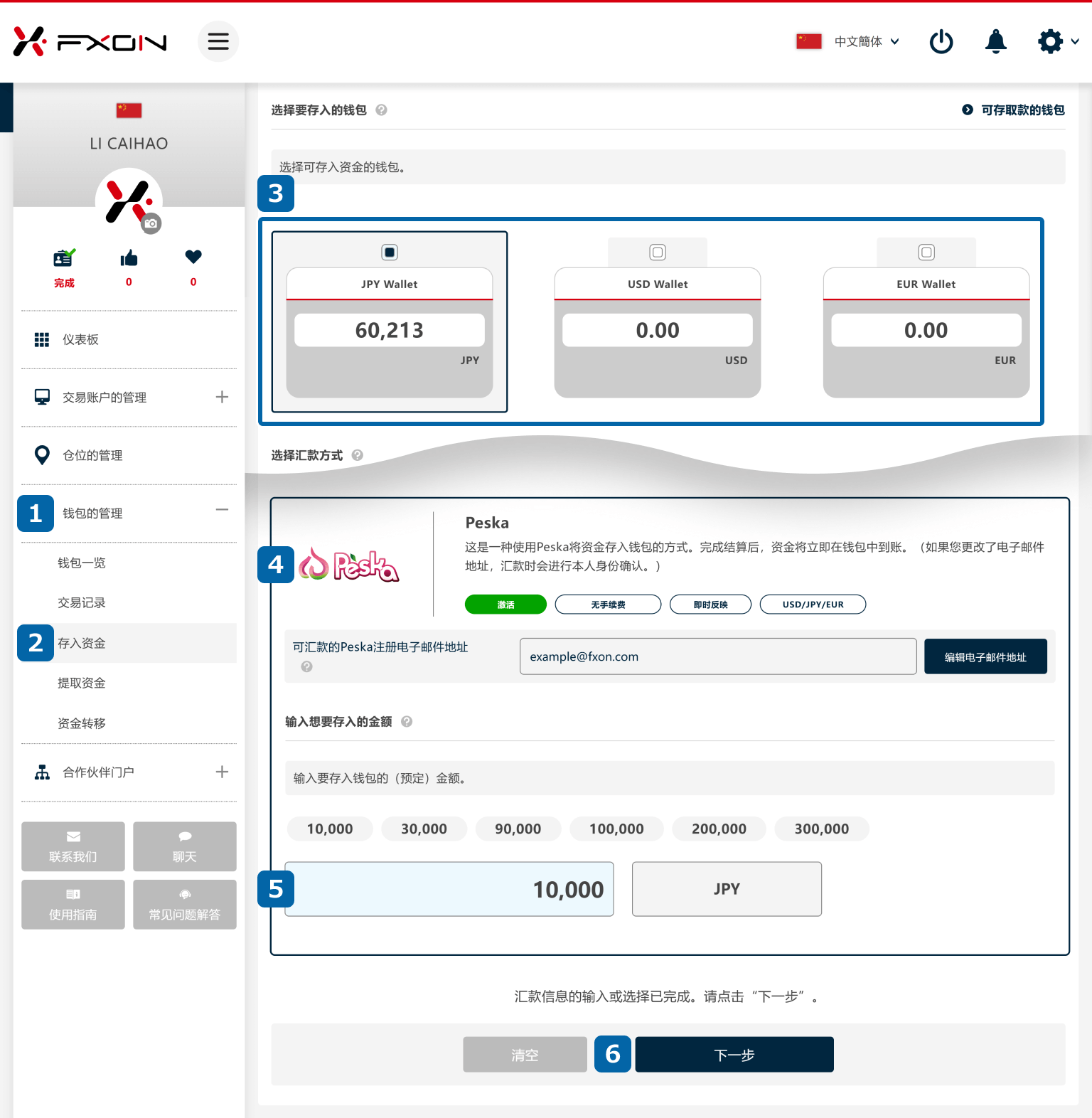Viewport: 1092px width, 1118px height.
Task: Expand the 交易账户的管理 menu section
Action: pos(222,397)
